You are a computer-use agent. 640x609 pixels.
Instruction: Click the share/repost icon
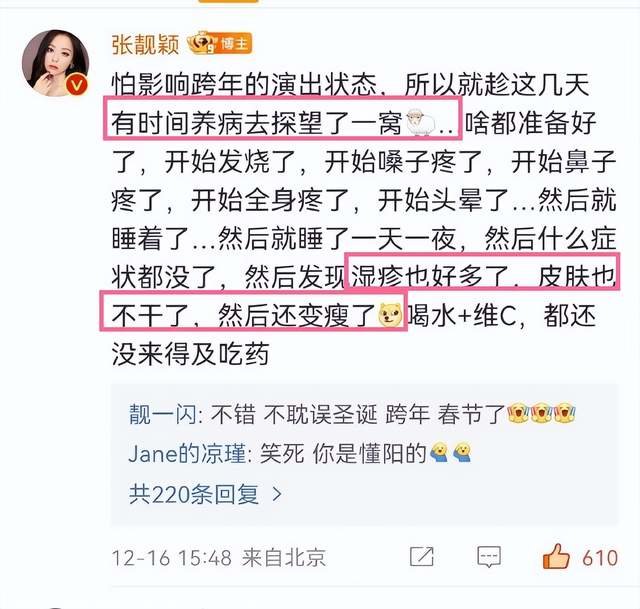421,557
